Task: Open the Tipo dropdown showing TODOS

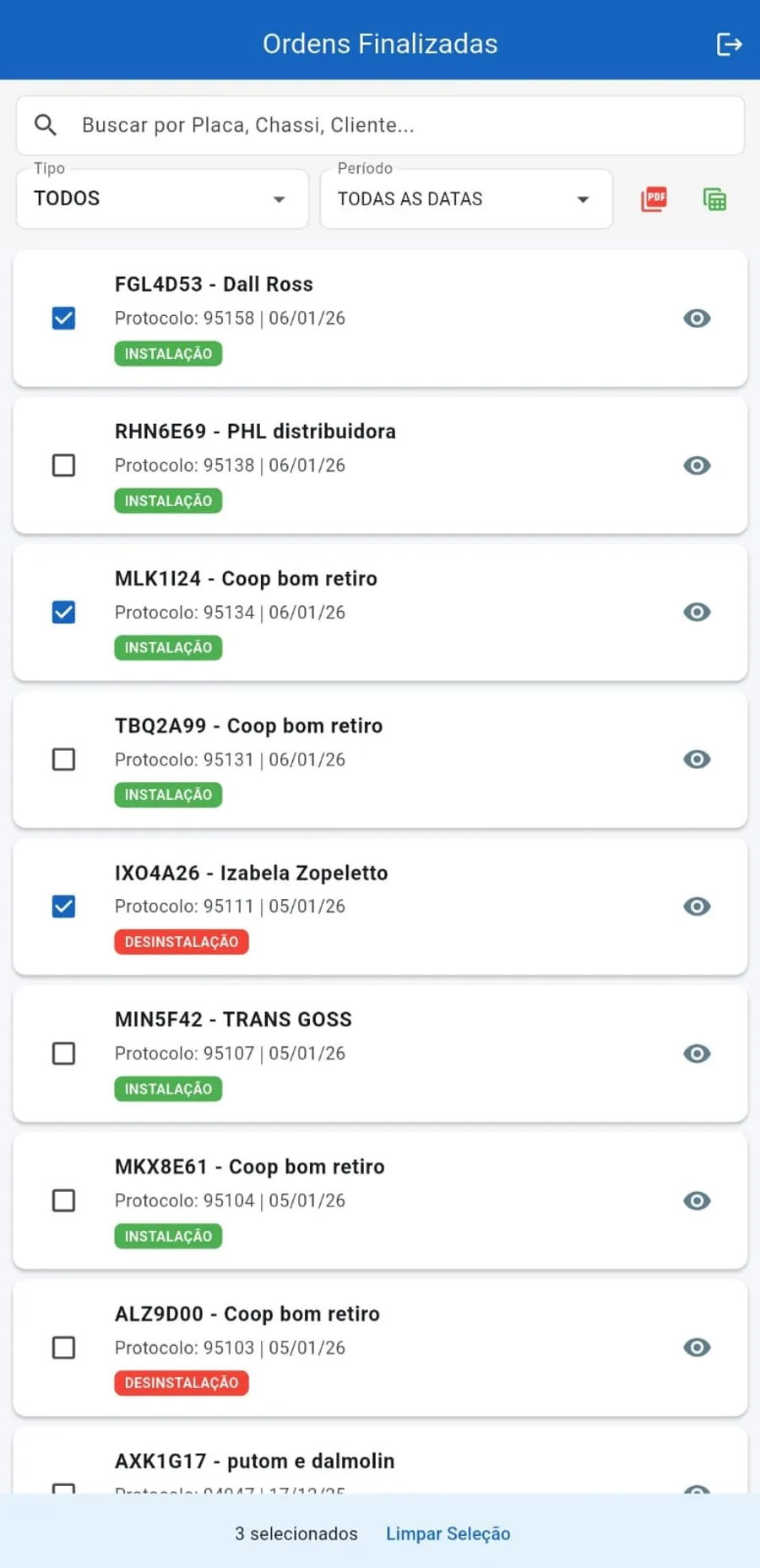Action: [162, 199]
